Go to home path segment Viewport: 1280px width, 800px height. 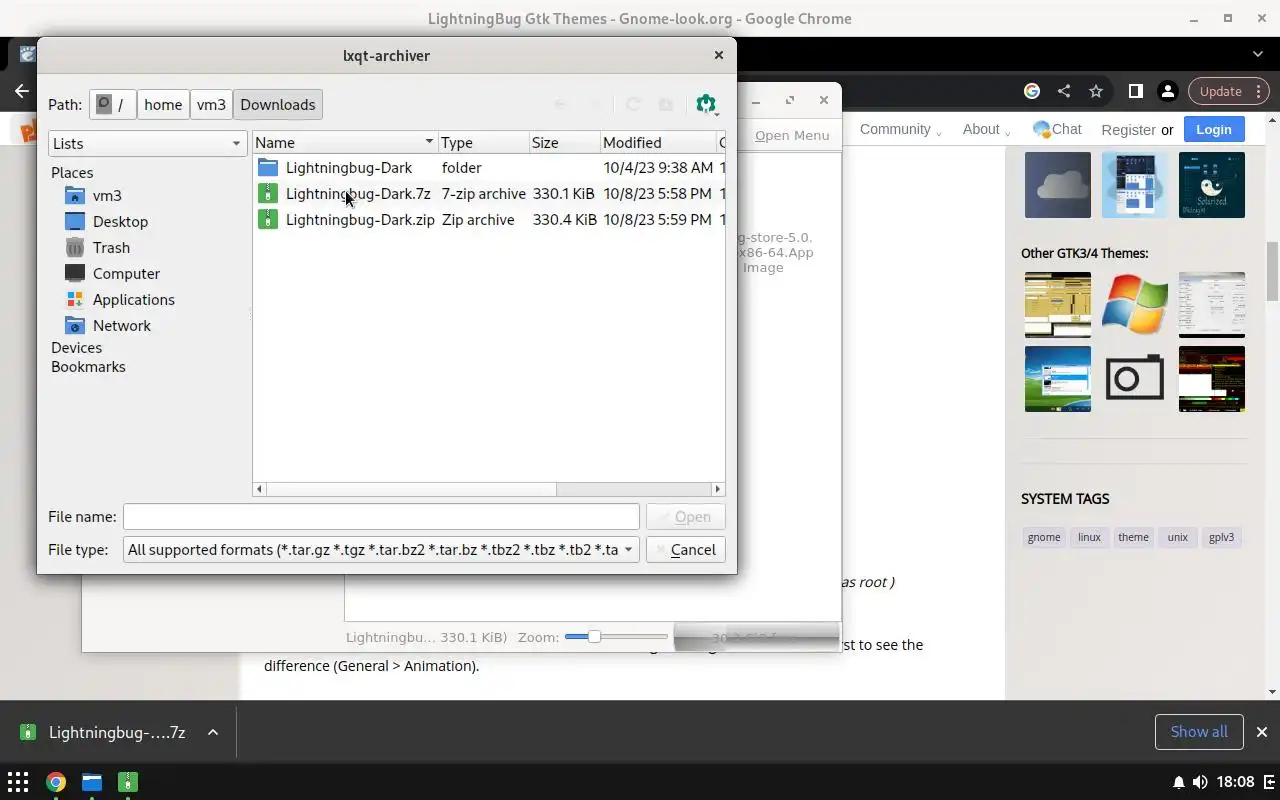(163, 104)
